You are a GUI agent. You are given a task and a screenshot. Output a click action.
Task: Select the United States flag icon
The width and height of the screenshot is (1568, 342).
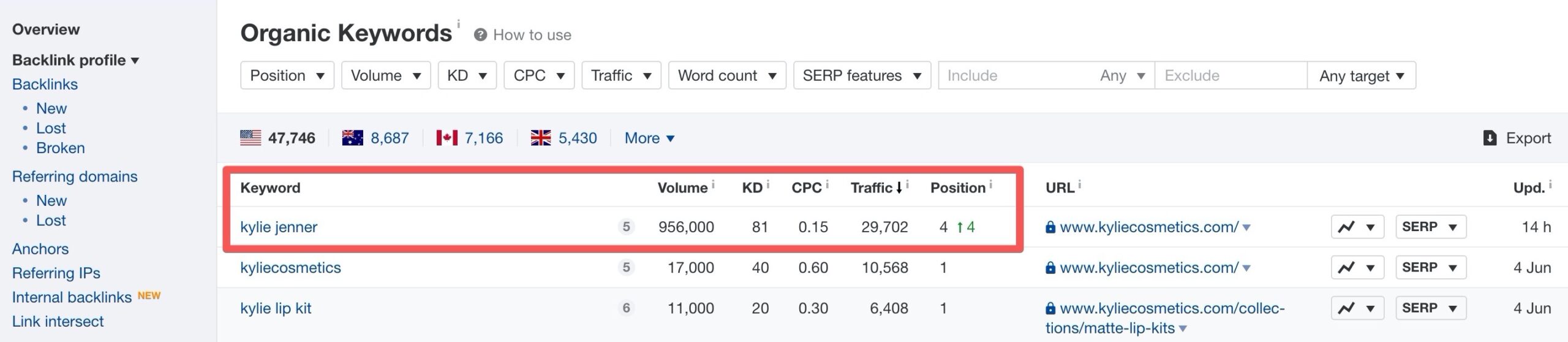tap(251, 138)
